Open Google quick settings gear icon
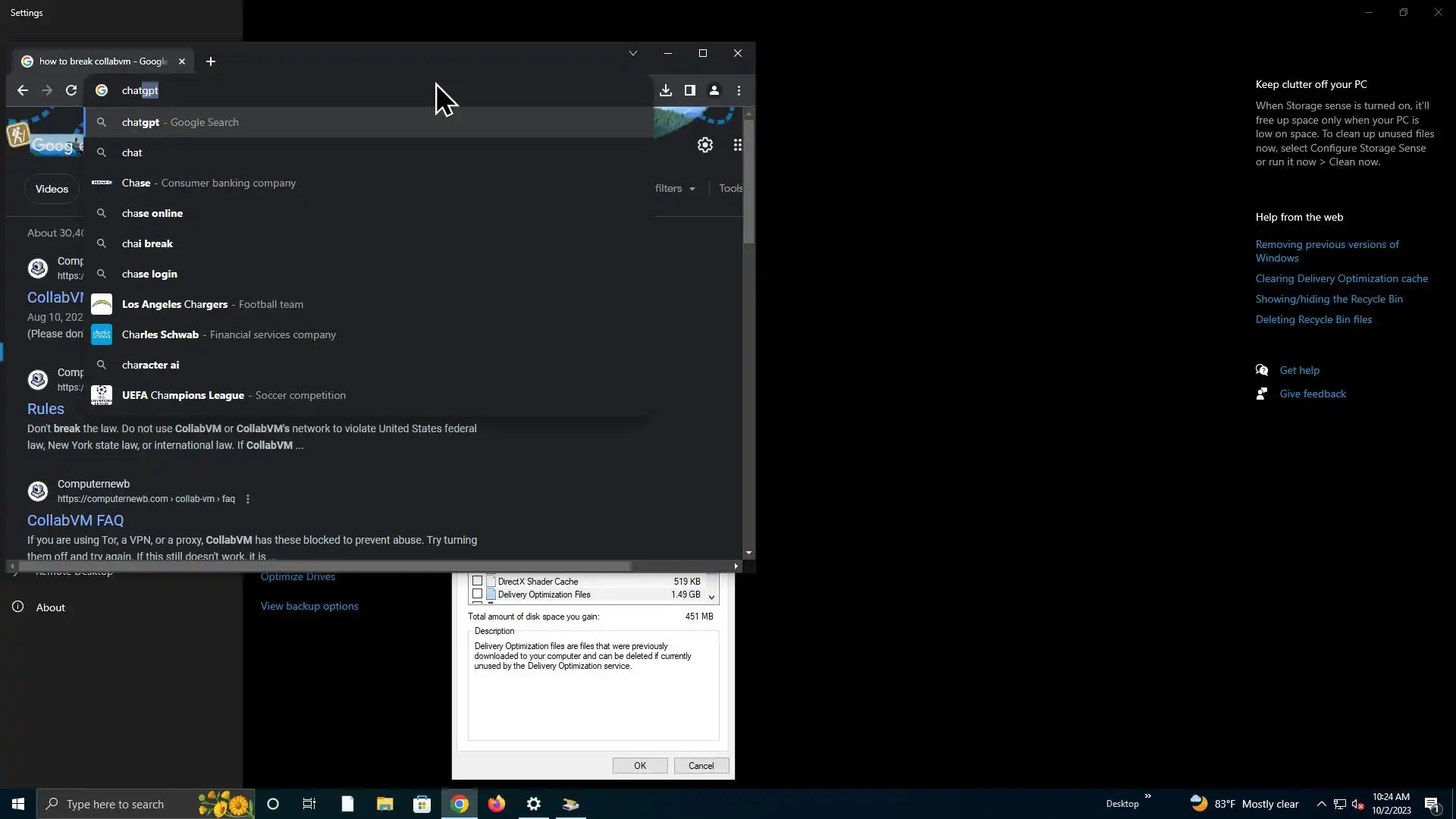This screenshot has height=819, width=1456. 704,145
